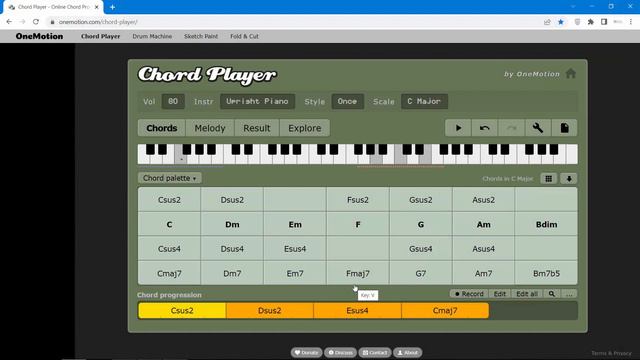640x360 pixels.
Task: Click the home icon by OneMotion
Action: (571, 73)
